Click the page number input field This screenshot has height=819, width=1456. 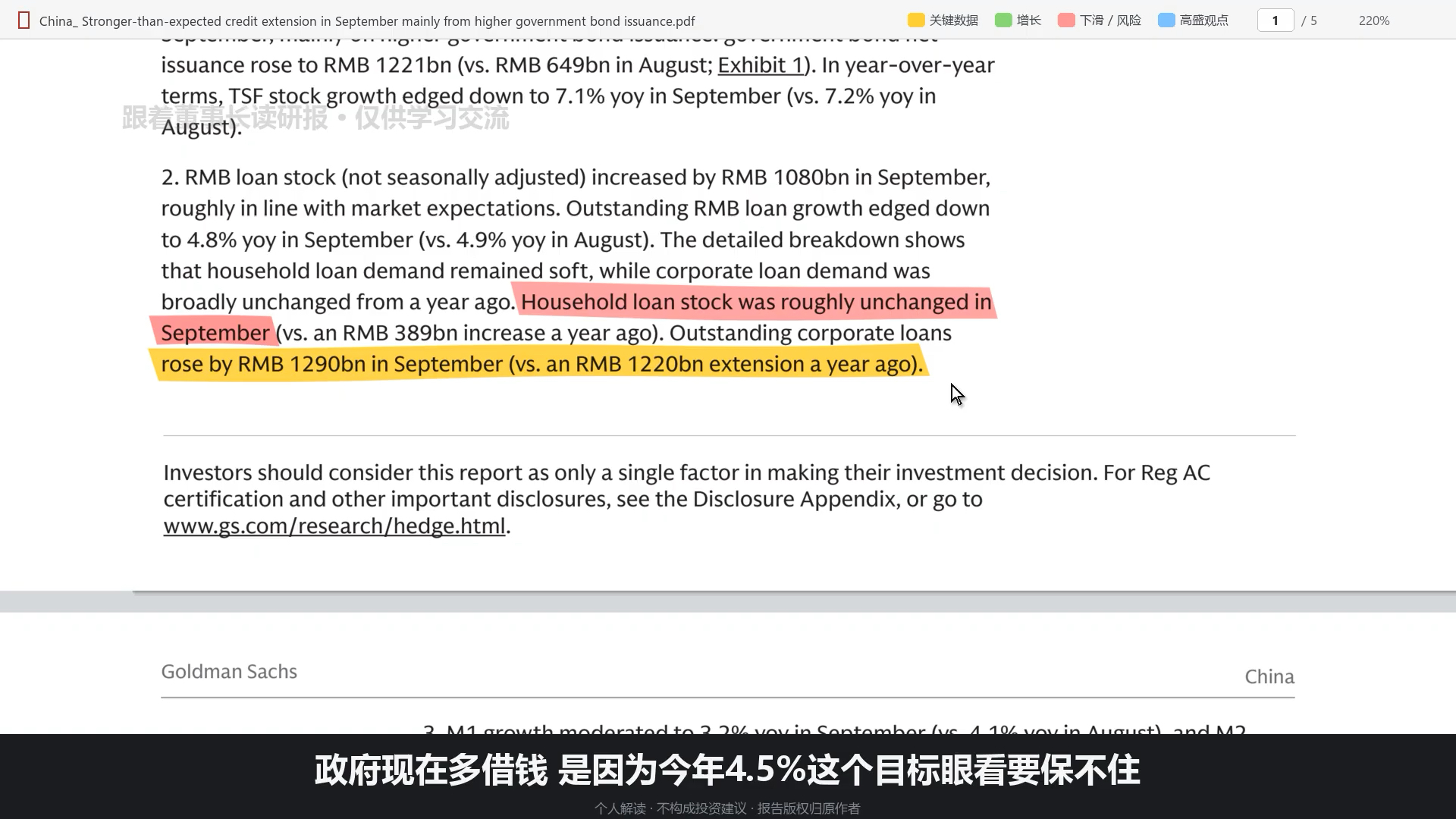click(1276, 20)
